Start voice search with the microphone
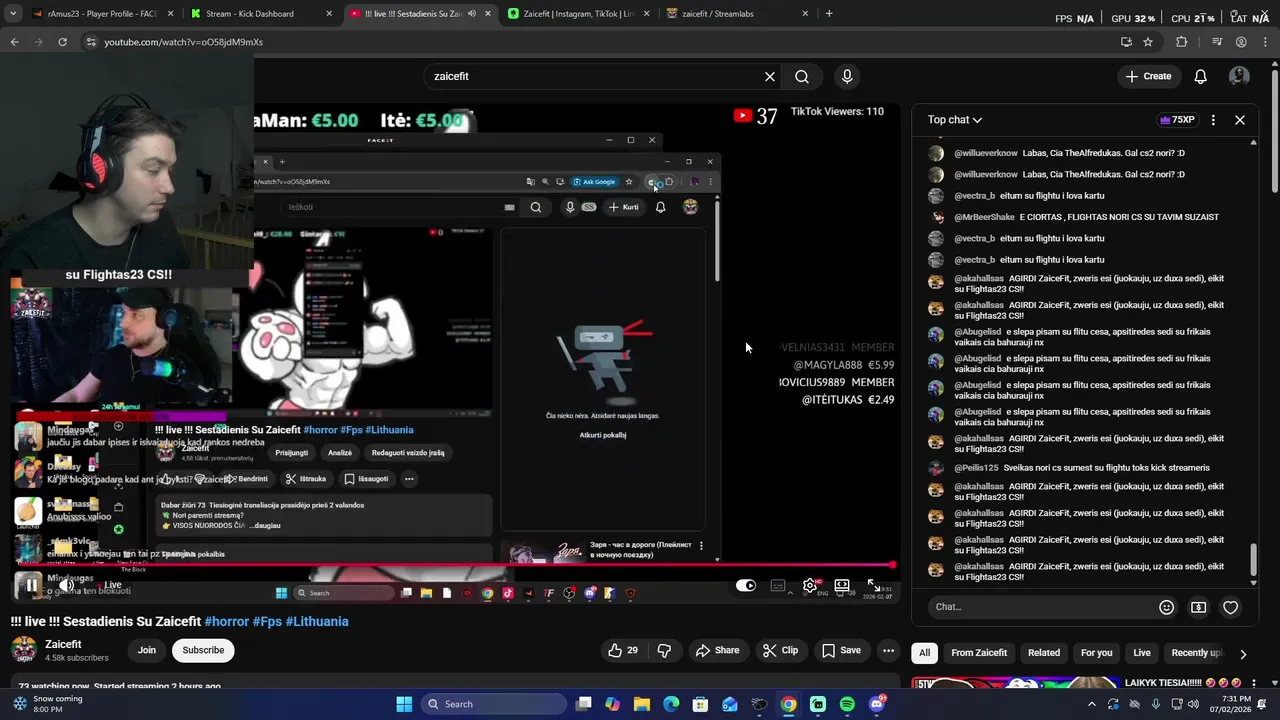 click(847, 76)
